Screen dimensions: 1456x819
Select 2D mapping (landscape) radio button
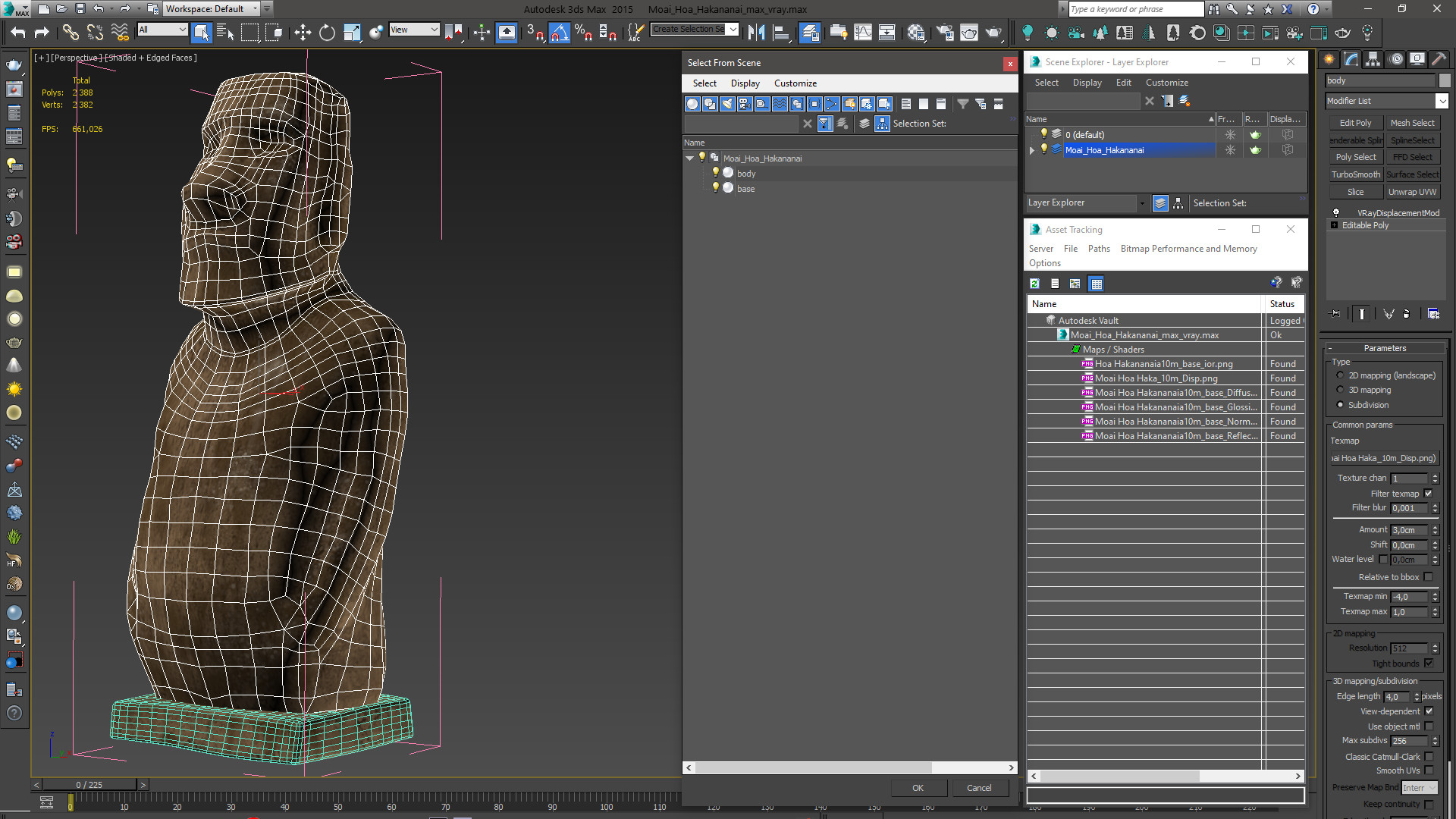(x=1340, y=375)
